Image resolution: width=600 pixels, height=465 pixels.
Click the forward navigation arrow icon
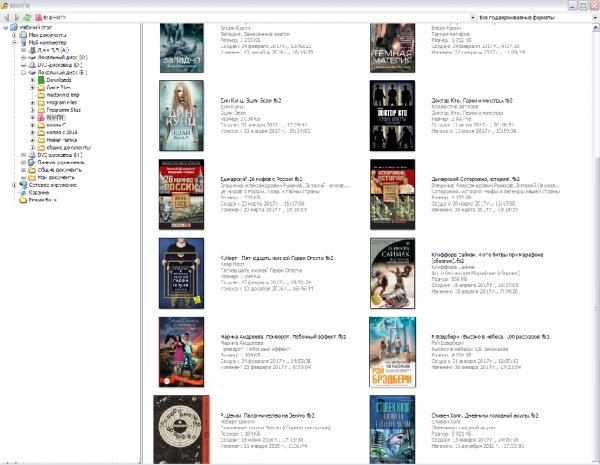pyautogui.click(x=16, y=18)
